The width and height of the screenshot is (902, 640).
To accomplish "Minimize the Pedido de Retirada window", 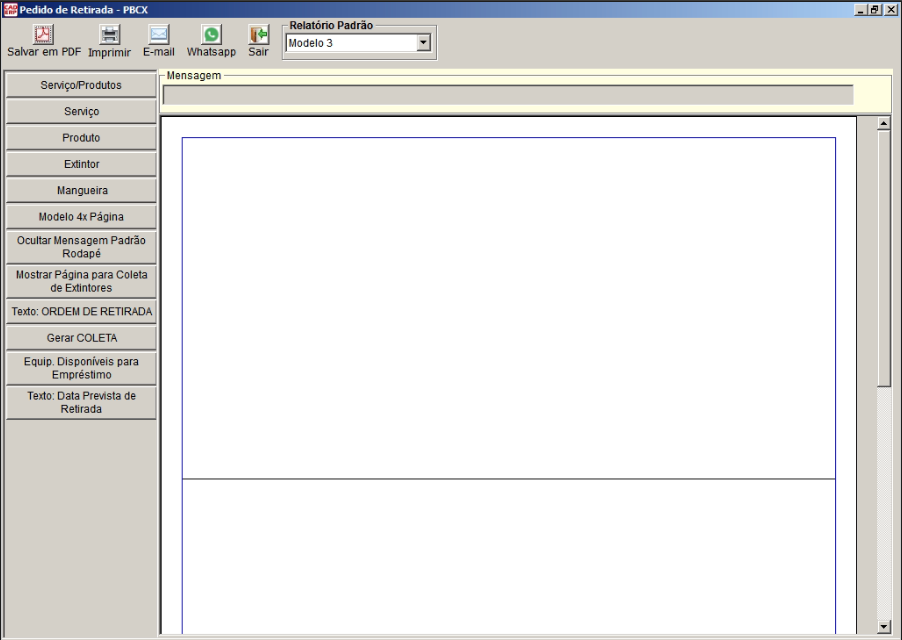I will tap(861, 10).
